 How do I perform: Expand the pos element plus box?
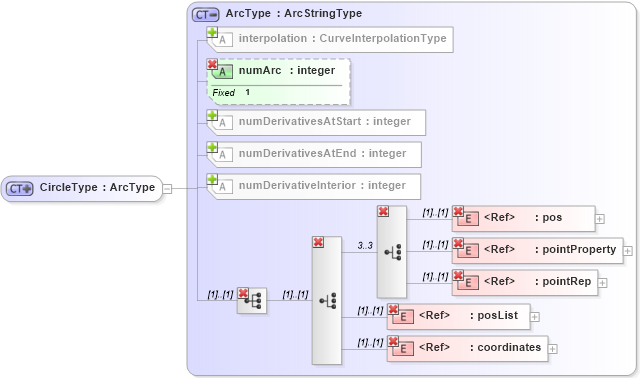tap(600, 219)
